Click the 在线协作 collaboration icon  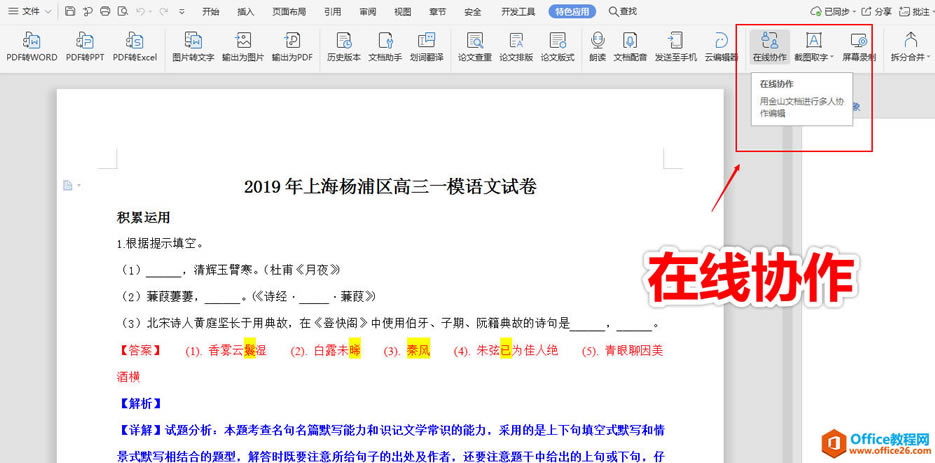(769, 46)
